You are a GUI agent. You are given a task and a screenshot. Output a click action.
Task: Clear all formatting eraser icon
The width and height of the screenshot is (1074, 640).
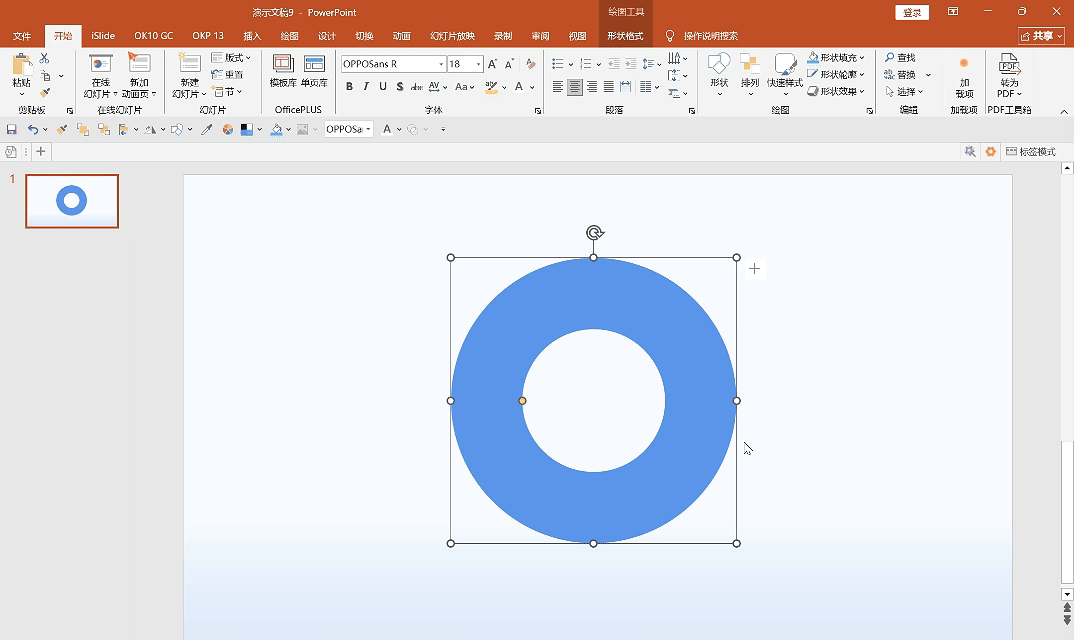pos(530,64)
